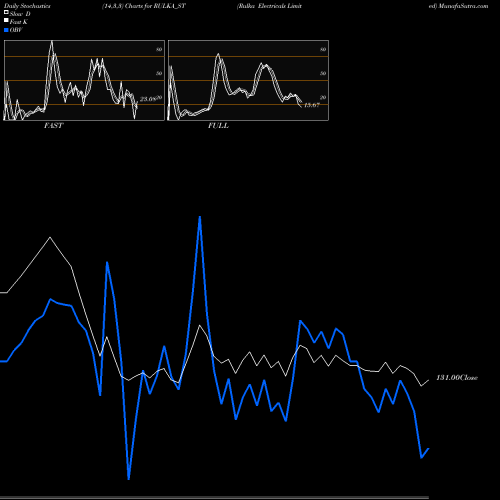The width and height of the screenshot is (500, 500).
Task: Click the 'Charts for RULKA_ST' title text
Action: point(155,6)
